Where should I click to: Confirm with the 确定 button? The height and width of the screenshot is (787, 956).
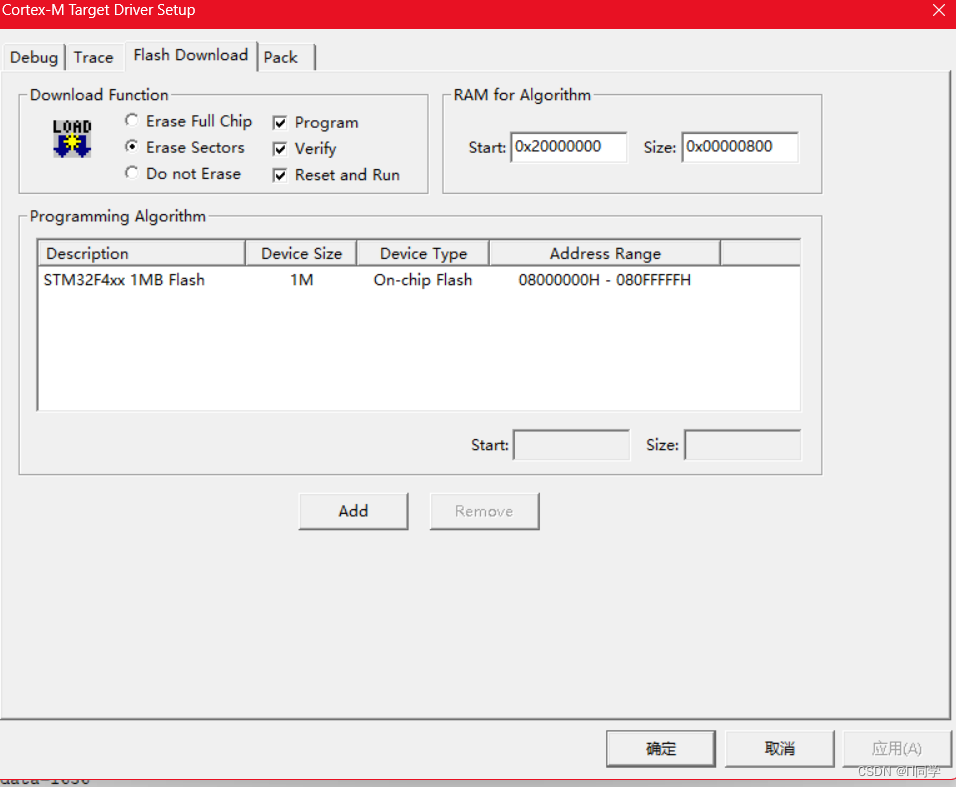[x=661, y=748]
